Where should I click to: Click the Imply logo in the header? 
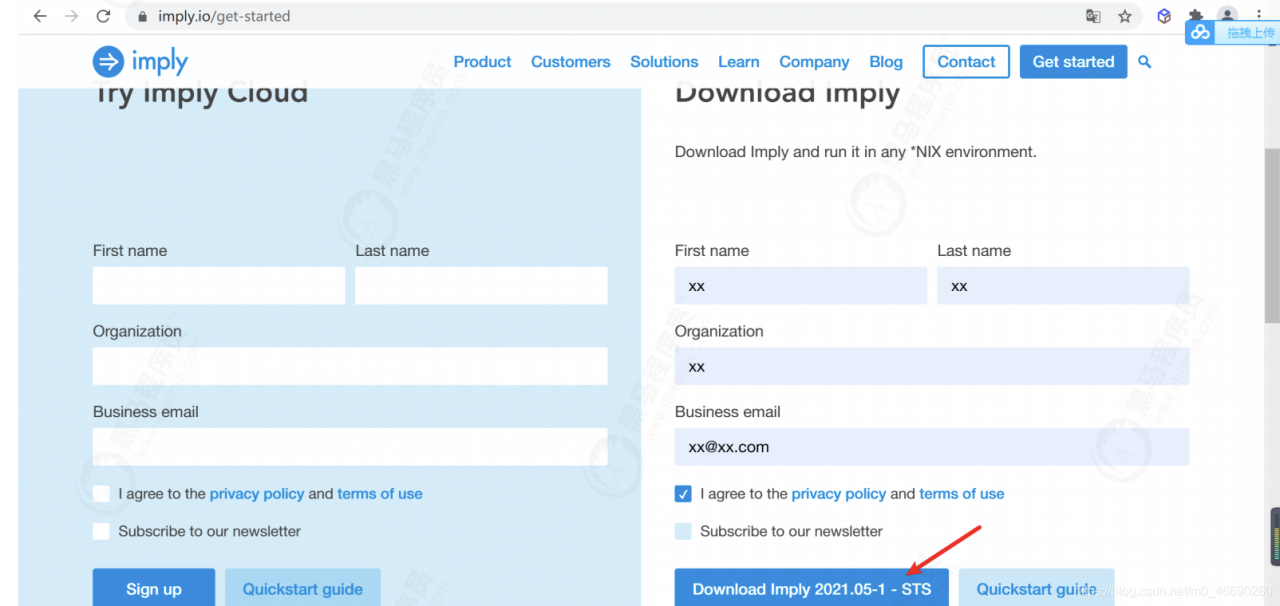click(140, 62)
